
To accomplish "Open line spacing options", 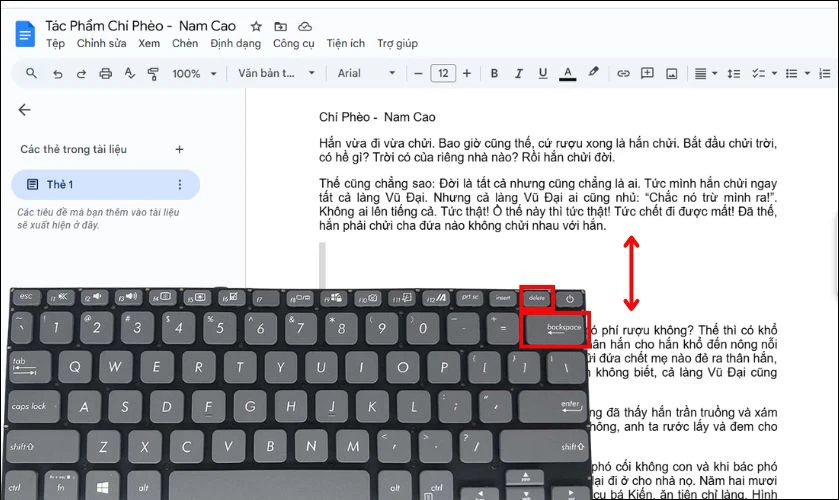I will coord(733,73).
